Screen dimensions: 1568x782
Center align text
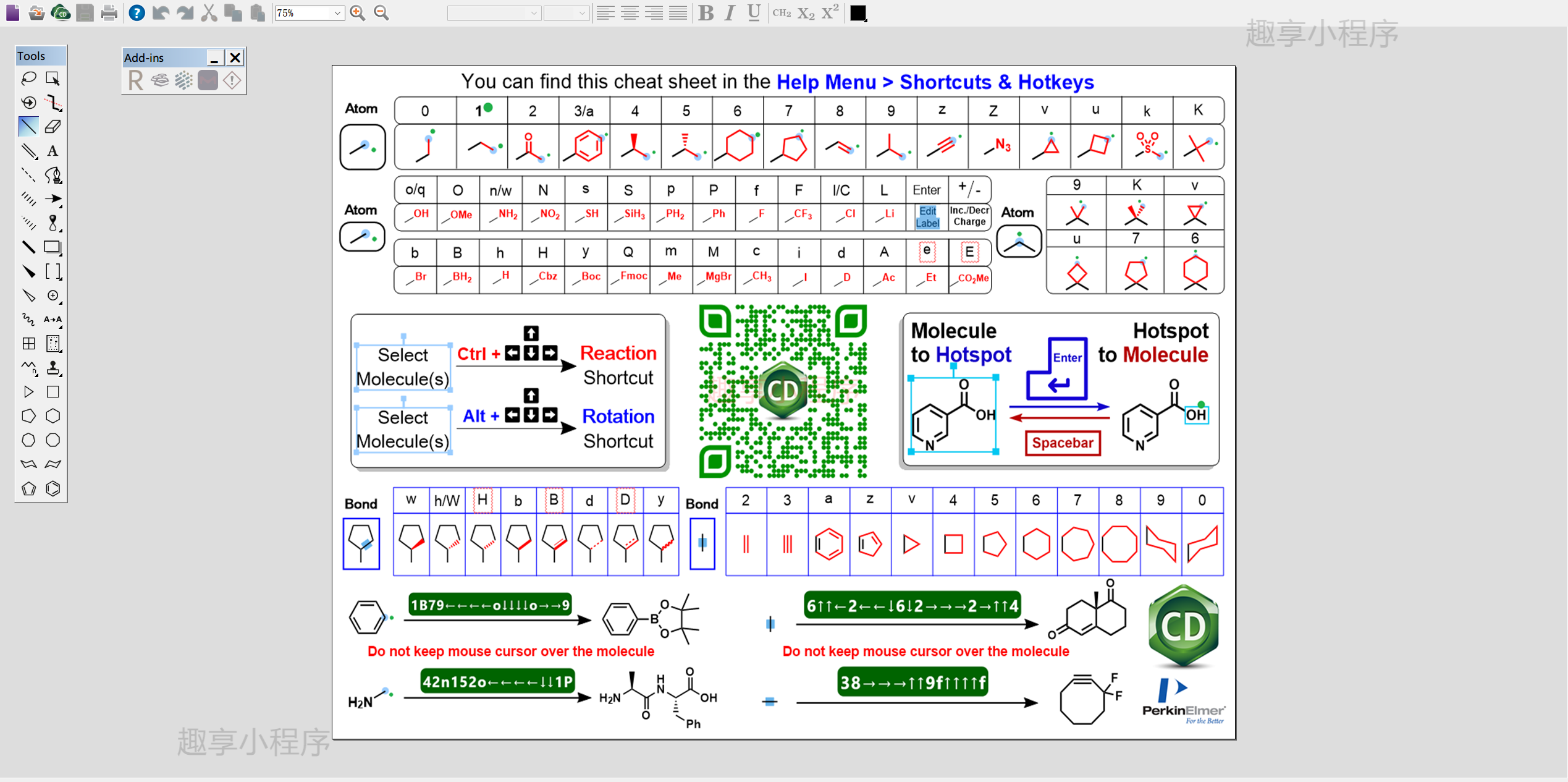click(630, 12)
